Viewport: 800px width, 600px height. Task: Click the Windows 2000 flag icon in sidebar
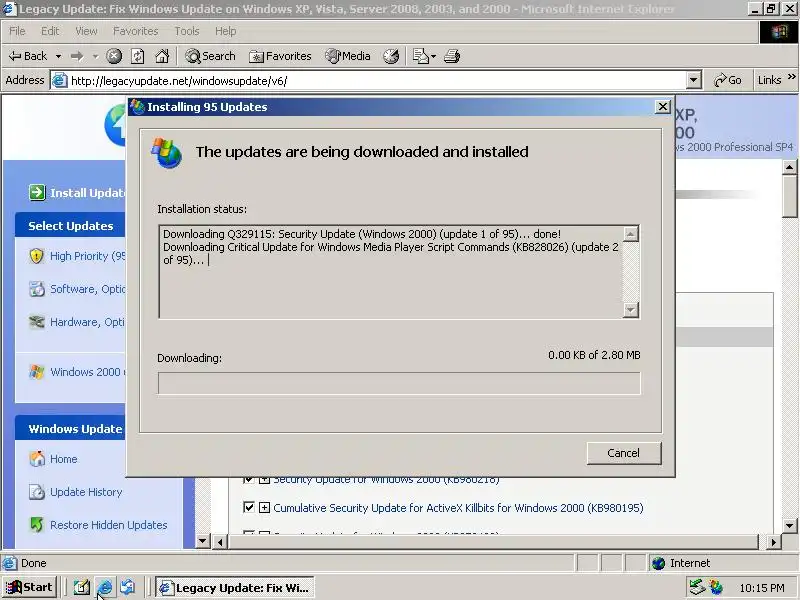pos(37,372)
